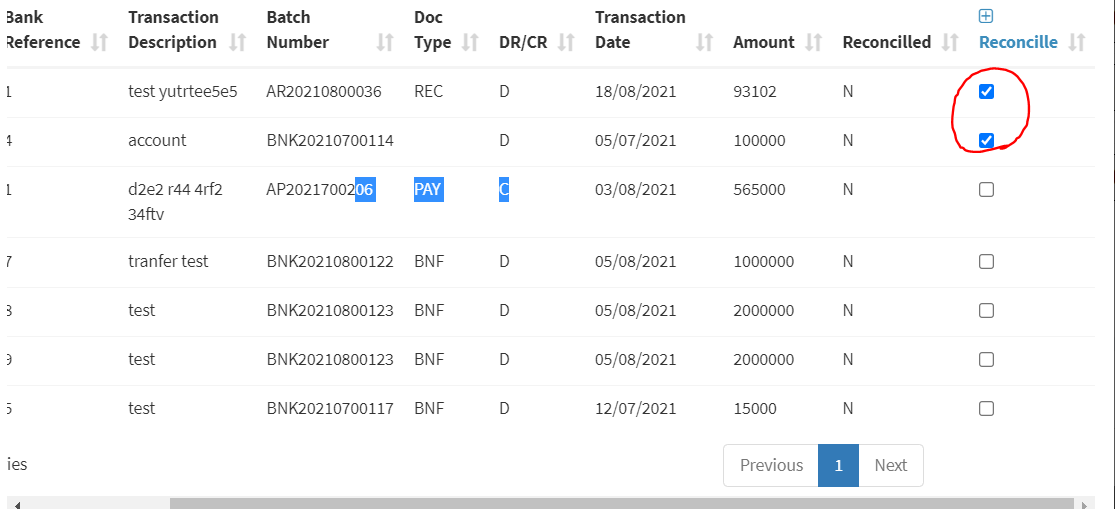Check reconcile box for 15000 amount row

tap(986, 408)
